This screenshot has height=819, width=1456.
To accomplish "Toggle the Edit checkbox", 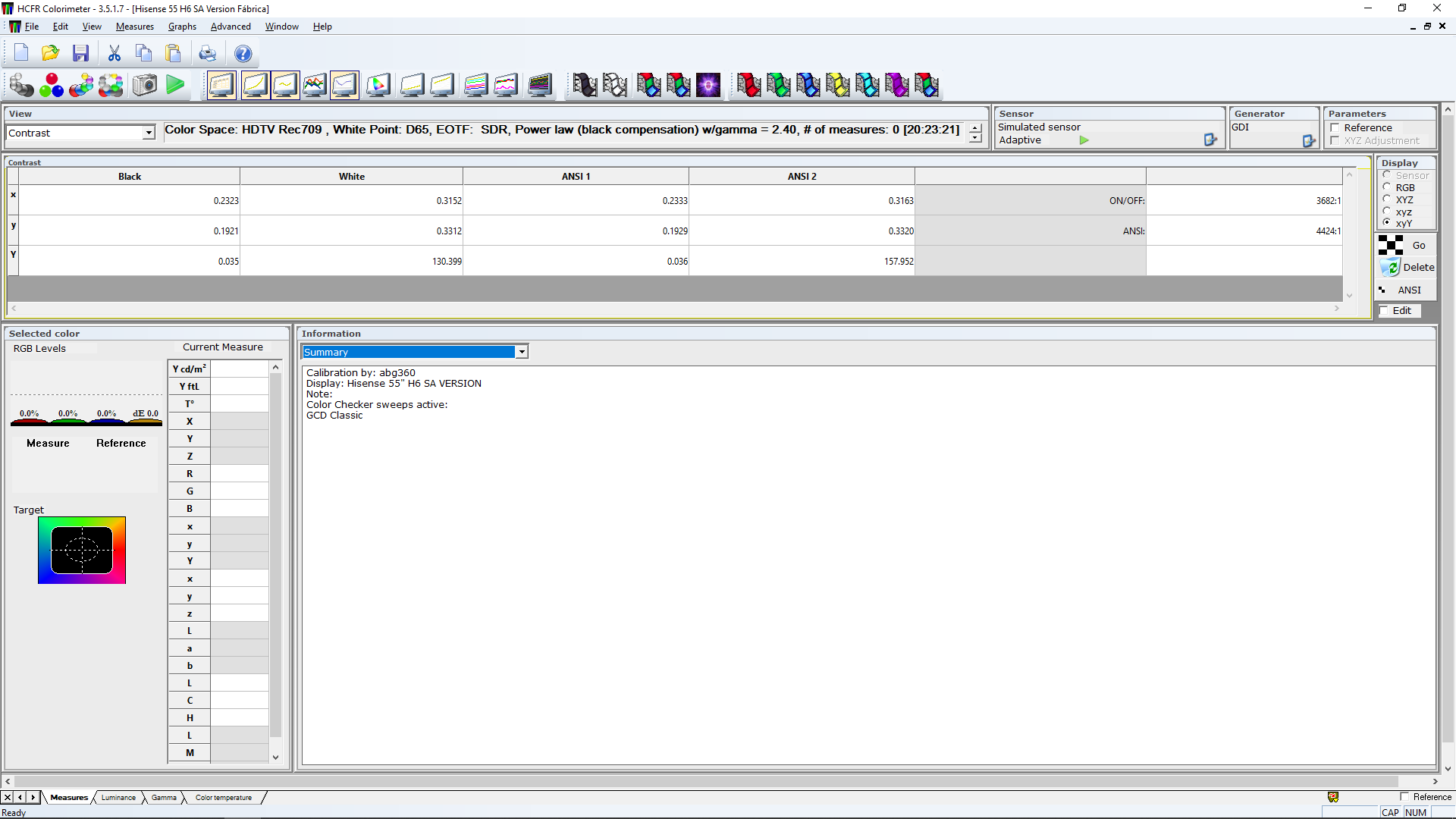I will (1384, 311).
